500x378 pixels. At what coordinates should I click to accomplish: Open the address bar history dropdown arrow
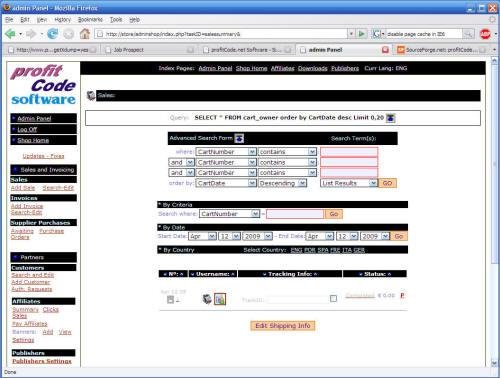(351, 34)
